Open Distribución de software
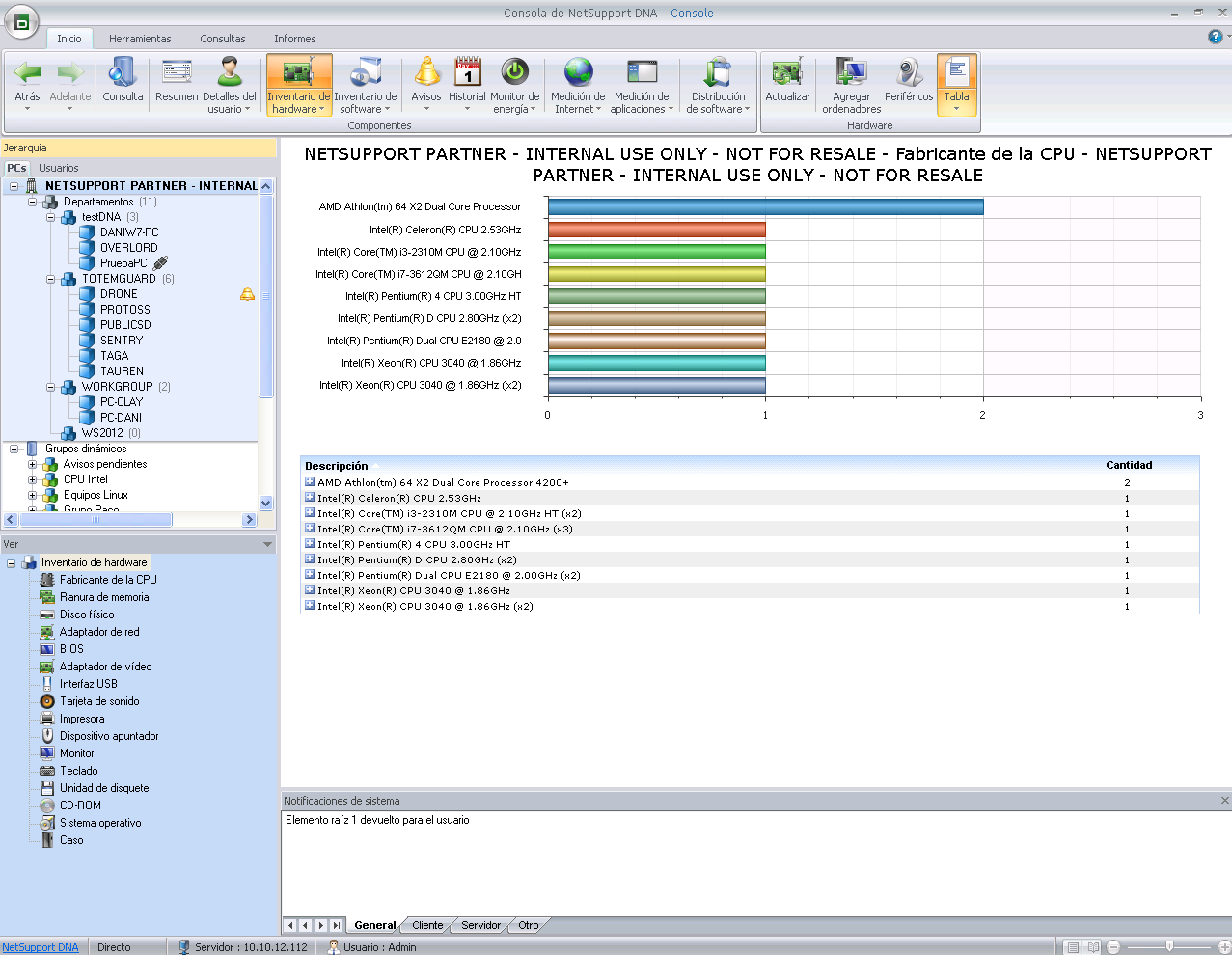Viewport: 1232px width, 955px height. point(719,84)
